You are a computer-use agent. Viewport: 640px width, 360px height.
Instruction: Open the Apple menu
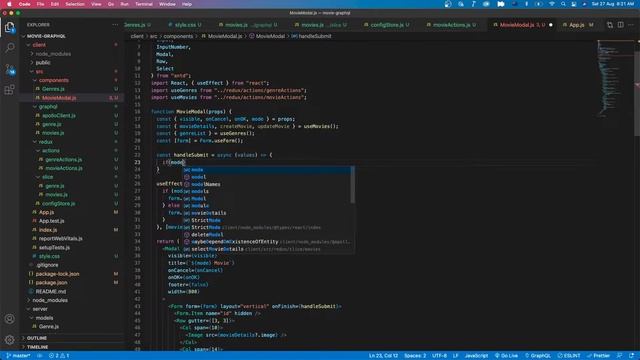coord(9,4)
